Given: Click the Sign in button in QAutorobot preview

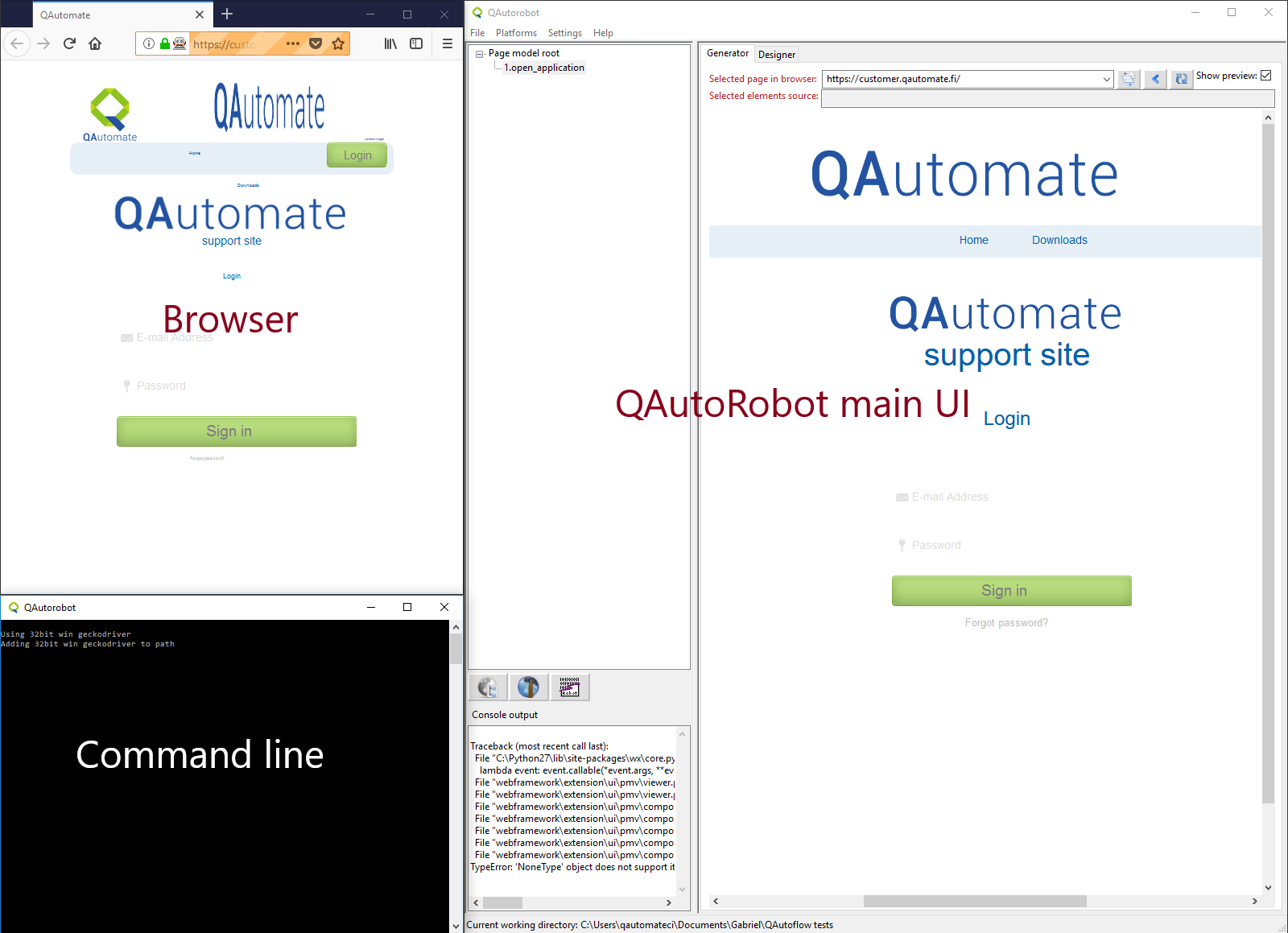Looking at the screenshot, I should pyautogui.click(x=1012, y=591).
